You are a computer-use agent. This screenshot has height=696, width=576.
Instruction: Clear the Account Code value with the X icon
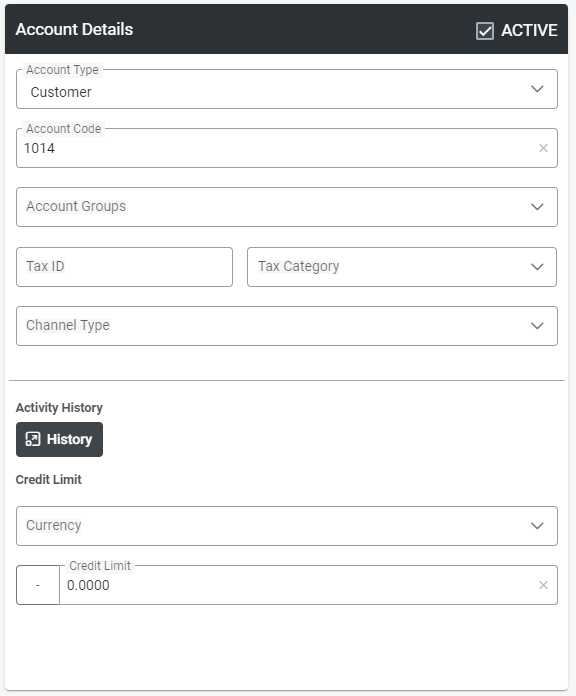[543, 148]
